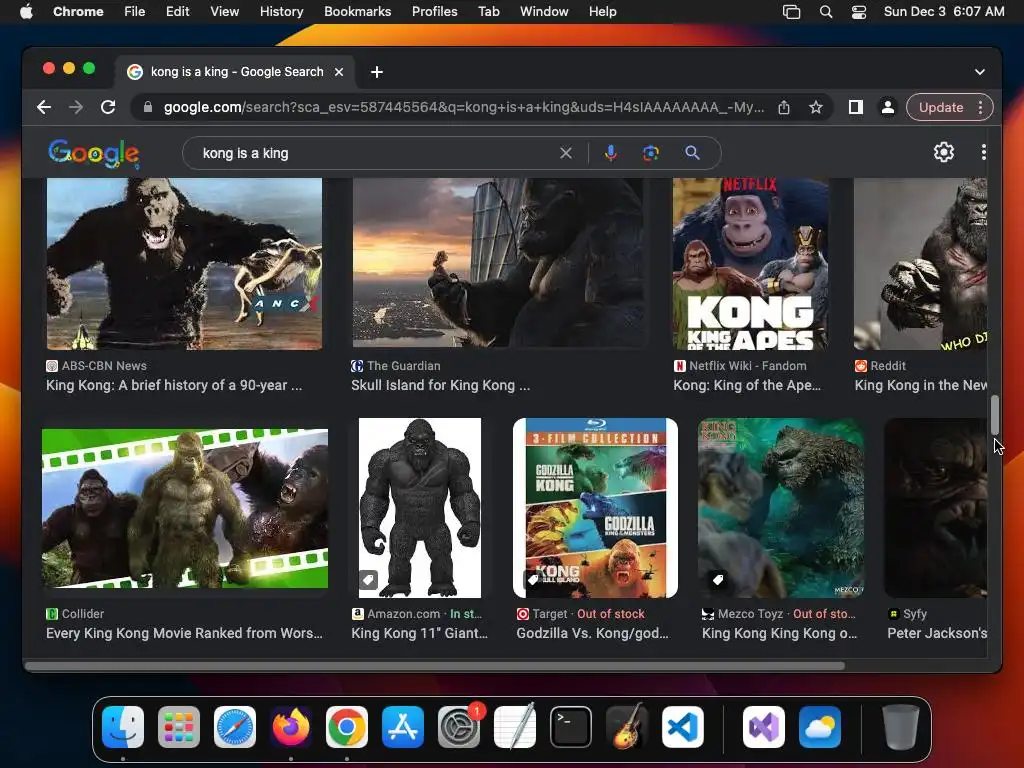This screenshot has width=1024, height=768.
Task: Open the Profiles menu
Action: (434, 12)
